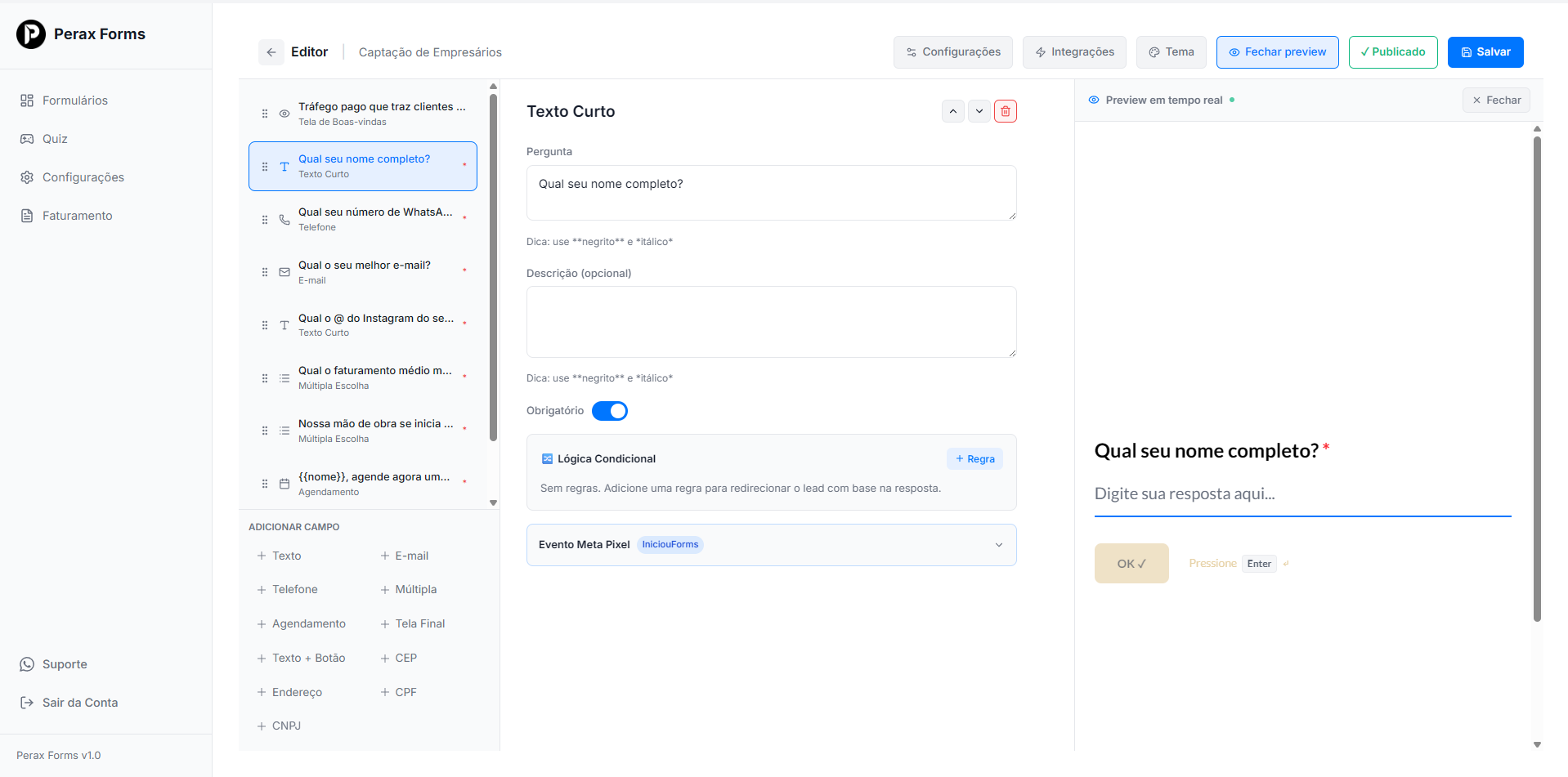Move field down with the chevron-down button
1568x777 pixels.
point(979,111)
